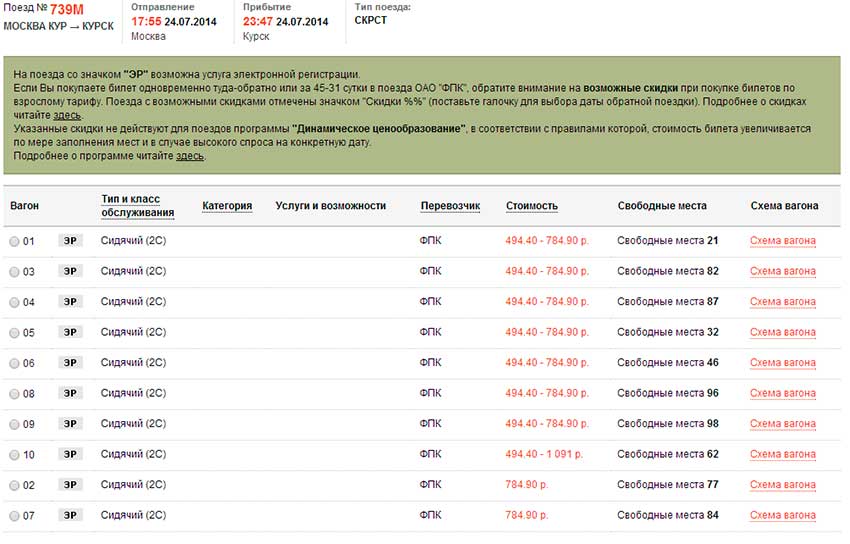This screenshot has height=544, width=850.
Task: Click the ЭР badge for wagon 01
Action: pyautogui.click(x=70, y=241)
